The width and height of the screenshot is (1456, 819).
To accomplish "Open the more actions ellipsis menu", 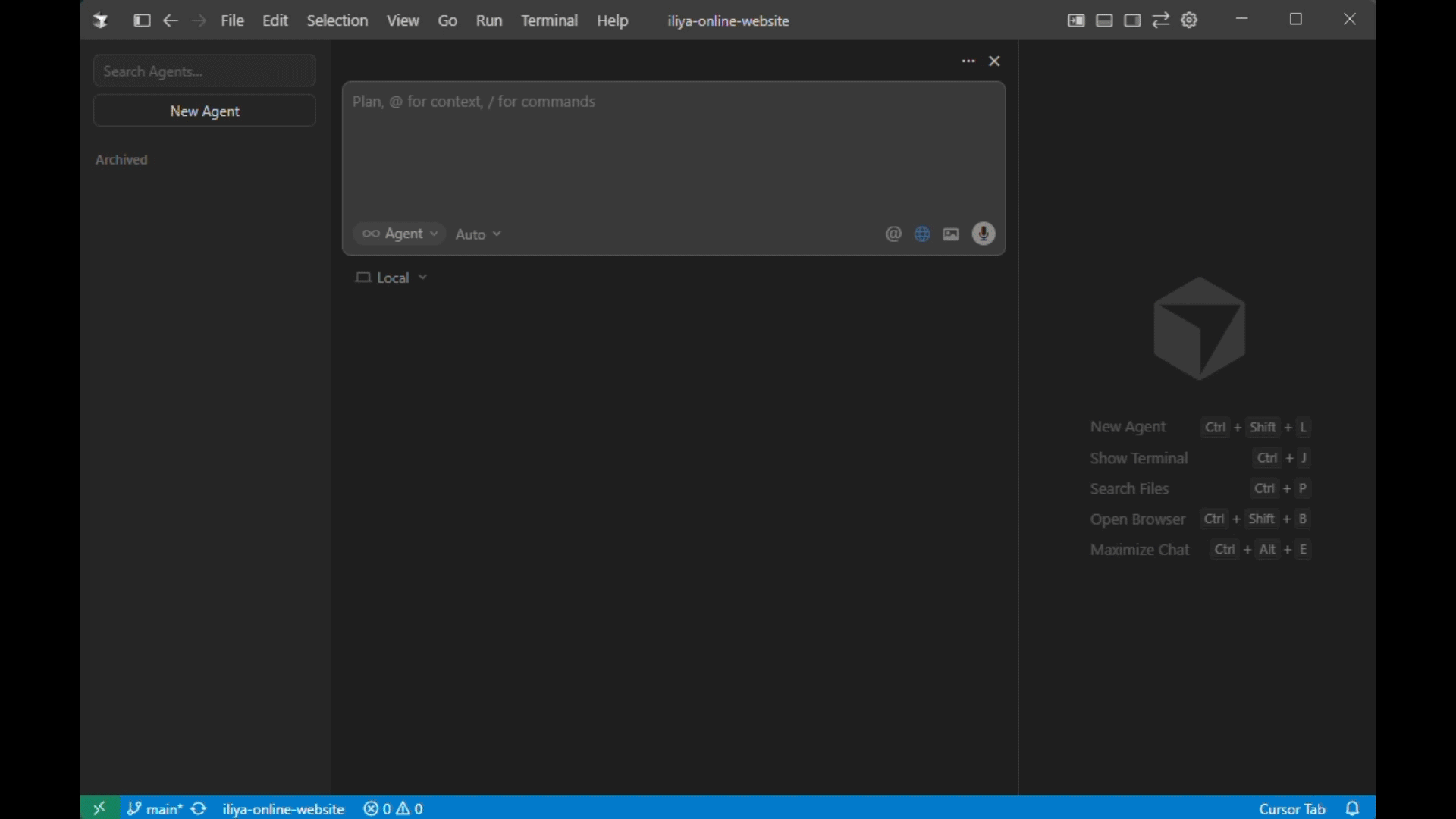I will [968, 61].
